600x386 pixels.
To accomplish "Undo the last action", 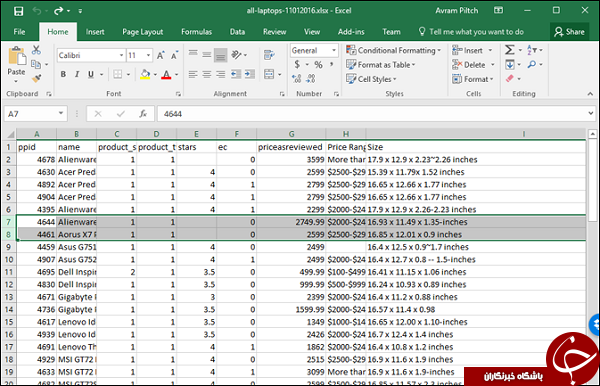I will pyautogui.click(x=37, y=11).
